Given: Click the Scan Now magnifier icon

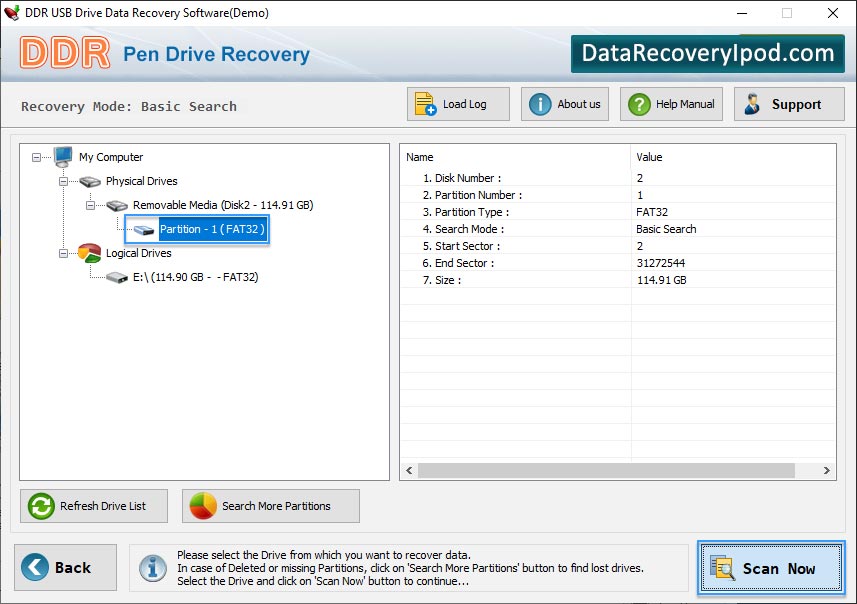Looking at the screenshot, I should [722, 567].
